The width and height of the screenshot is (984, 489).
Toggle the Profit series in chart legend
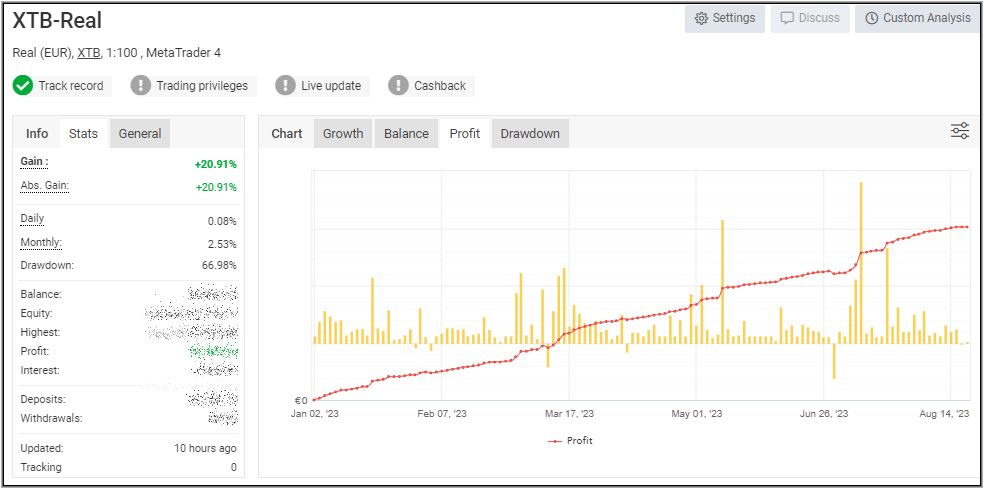571,441
